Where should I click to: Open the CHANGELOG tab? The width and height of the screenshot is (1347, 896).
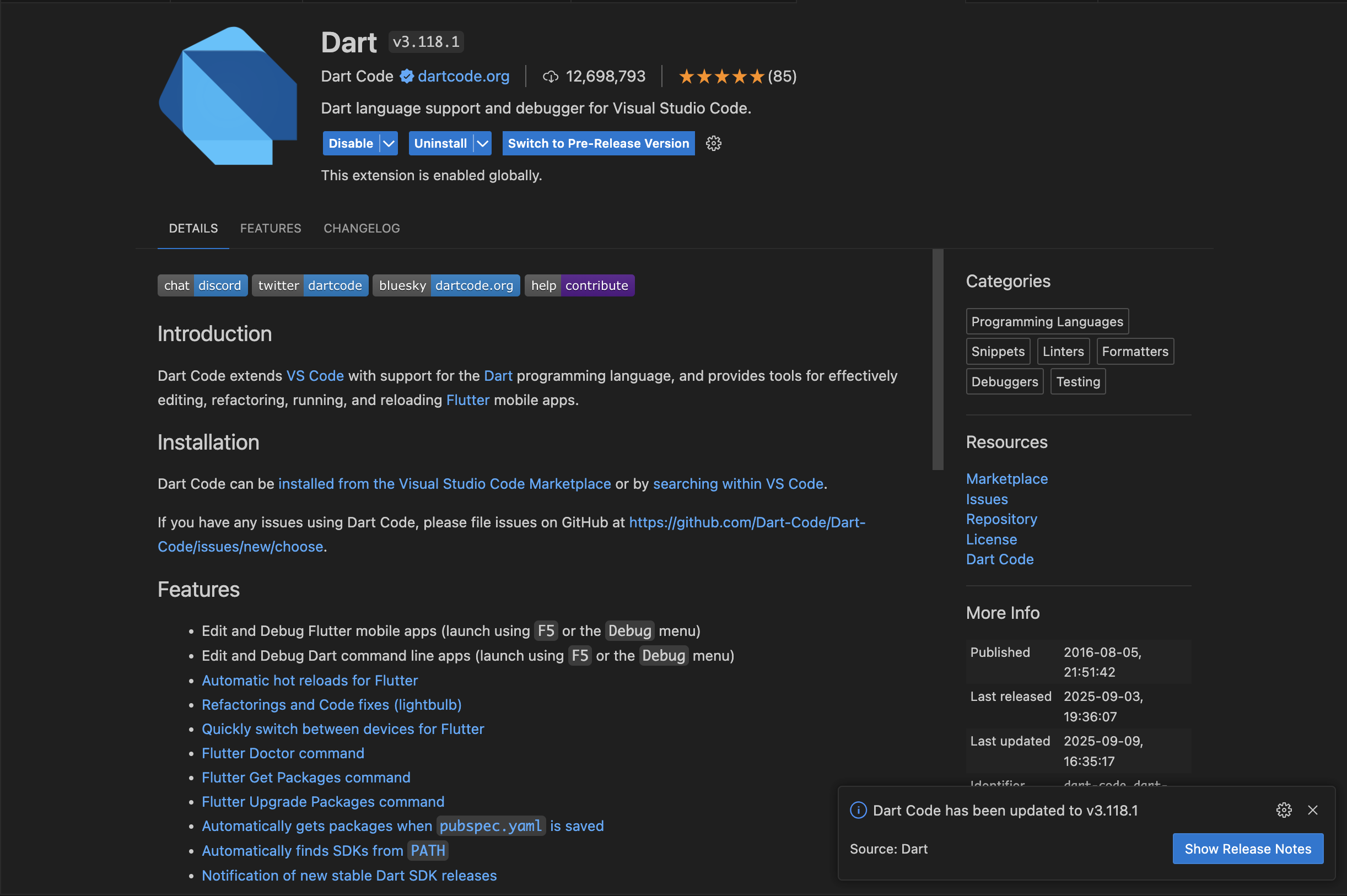coord(361,228)
